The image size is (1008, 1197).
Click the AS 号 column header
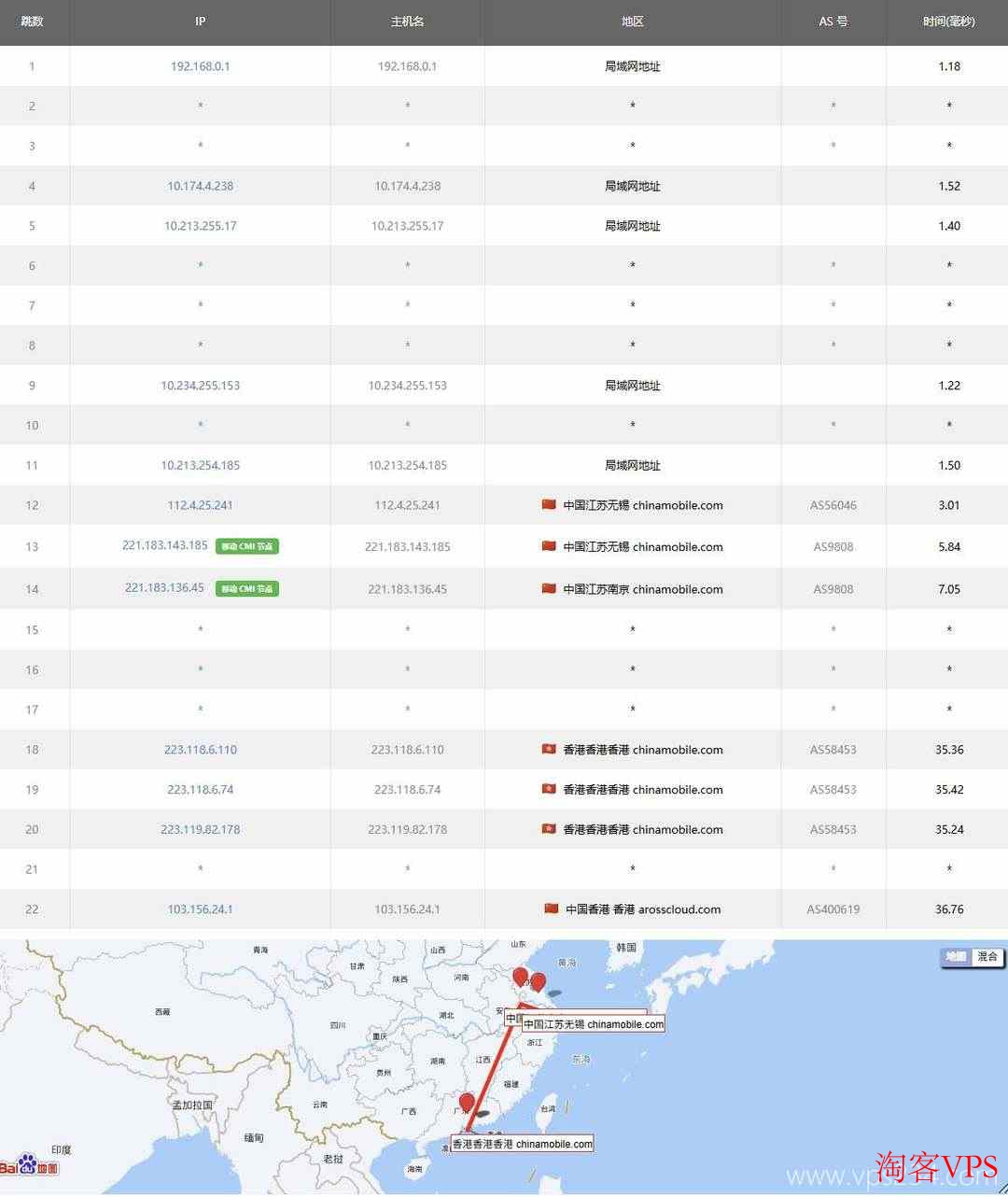pyautogui.click(x=833, y=21)
